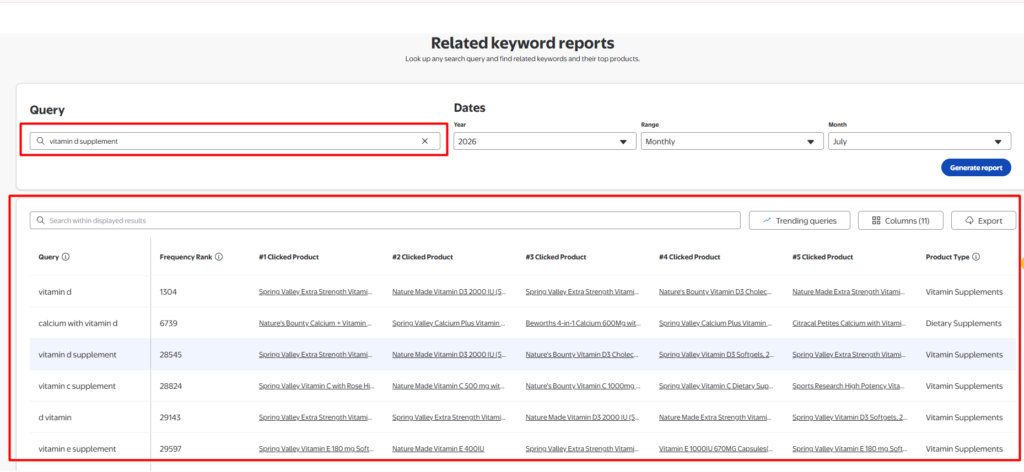Screen dimensions: 1024x472
Task: Open #4 clicked product for calcium with vitamin d
Action: (x=716, y=323)
